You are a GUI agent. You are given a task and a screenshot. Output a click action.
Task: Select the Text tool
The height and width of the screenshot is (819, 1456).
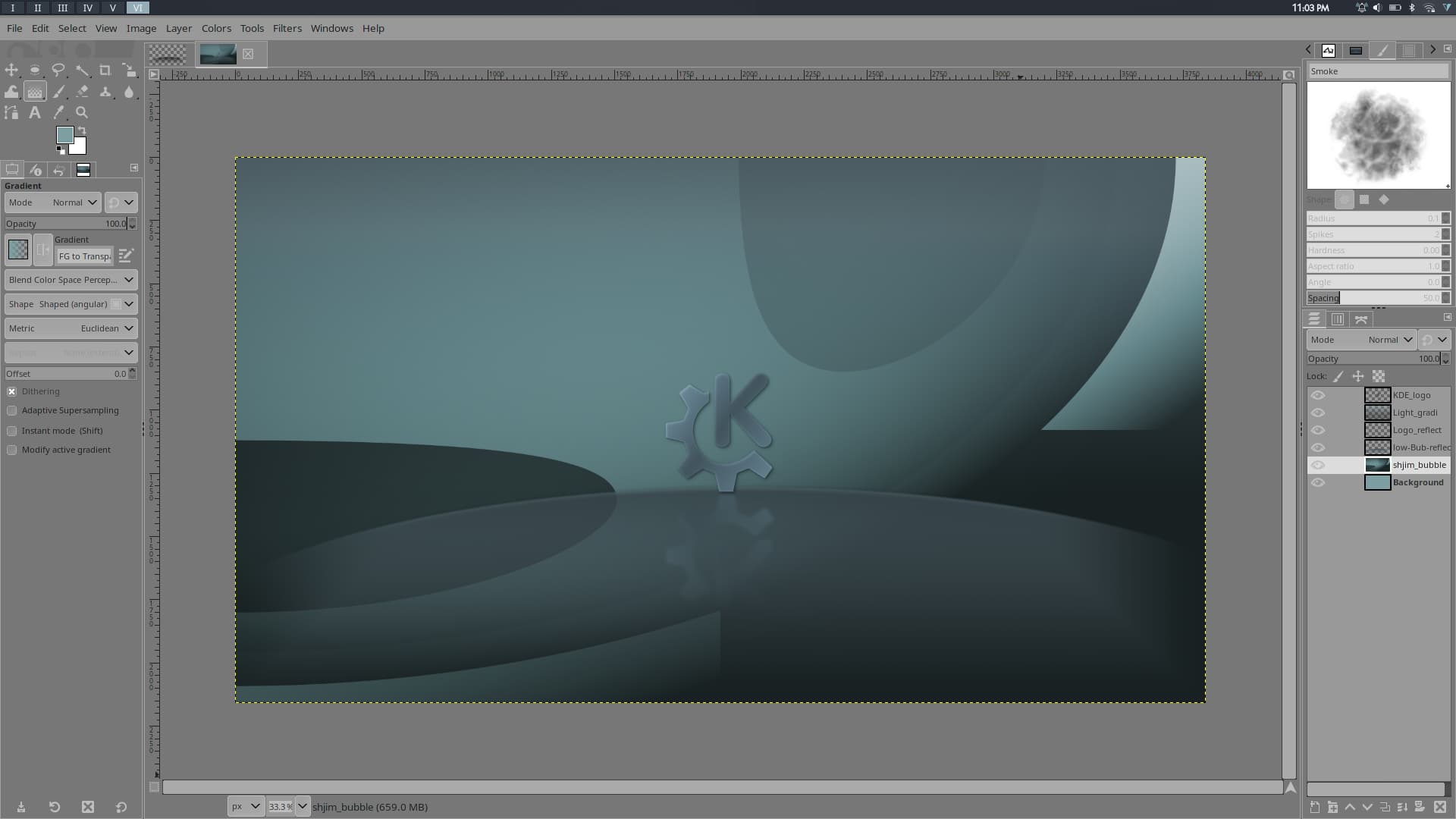click(35, 112)
